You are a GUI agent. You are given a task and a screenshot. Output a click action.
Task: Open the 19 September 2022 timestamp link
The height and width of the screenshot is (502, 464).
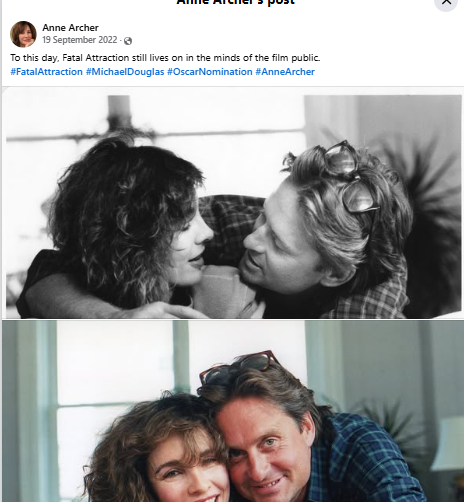pyautogui.click(x=80, y=40)
